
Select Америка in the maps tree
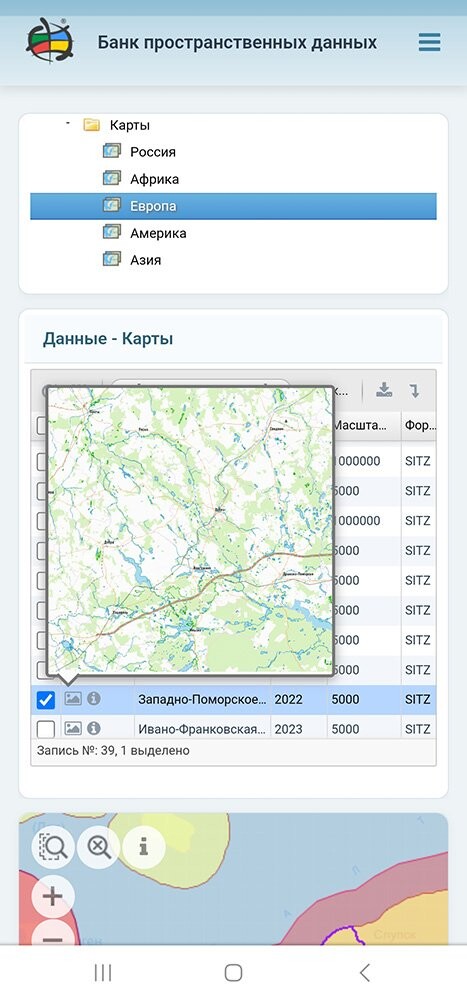158,233
